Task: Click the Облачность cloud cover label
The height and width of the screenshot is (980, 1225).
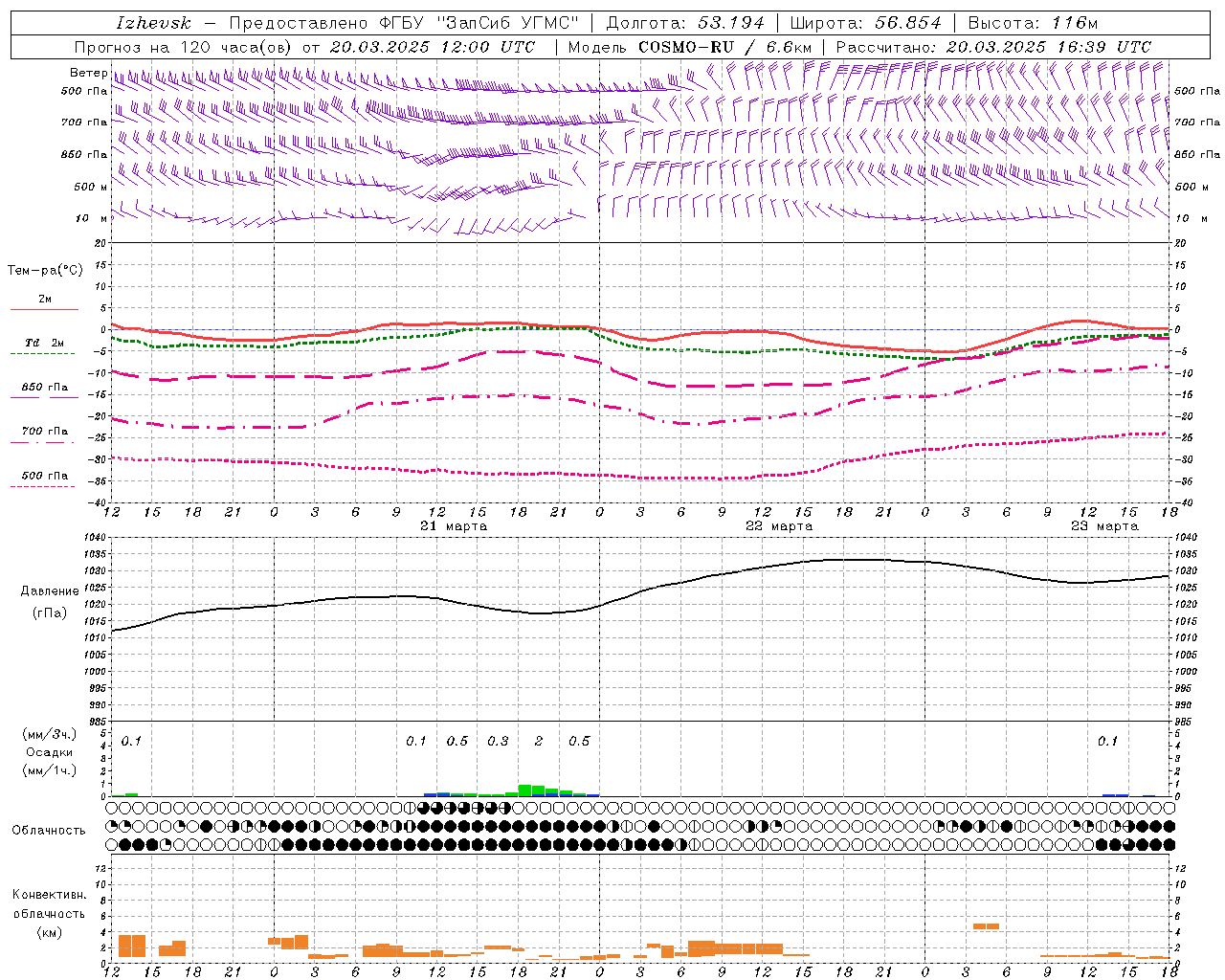Action: tap(49, 831)
